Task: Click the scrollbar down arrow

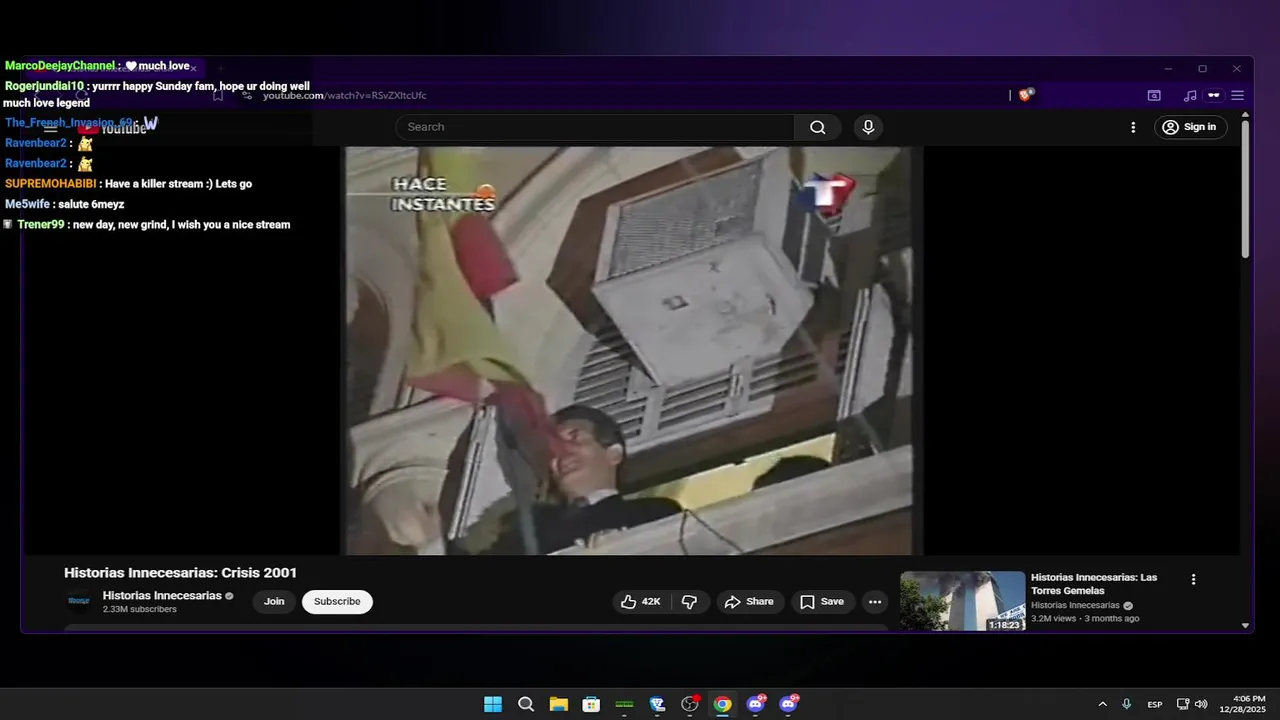Action: point(1245,626)
